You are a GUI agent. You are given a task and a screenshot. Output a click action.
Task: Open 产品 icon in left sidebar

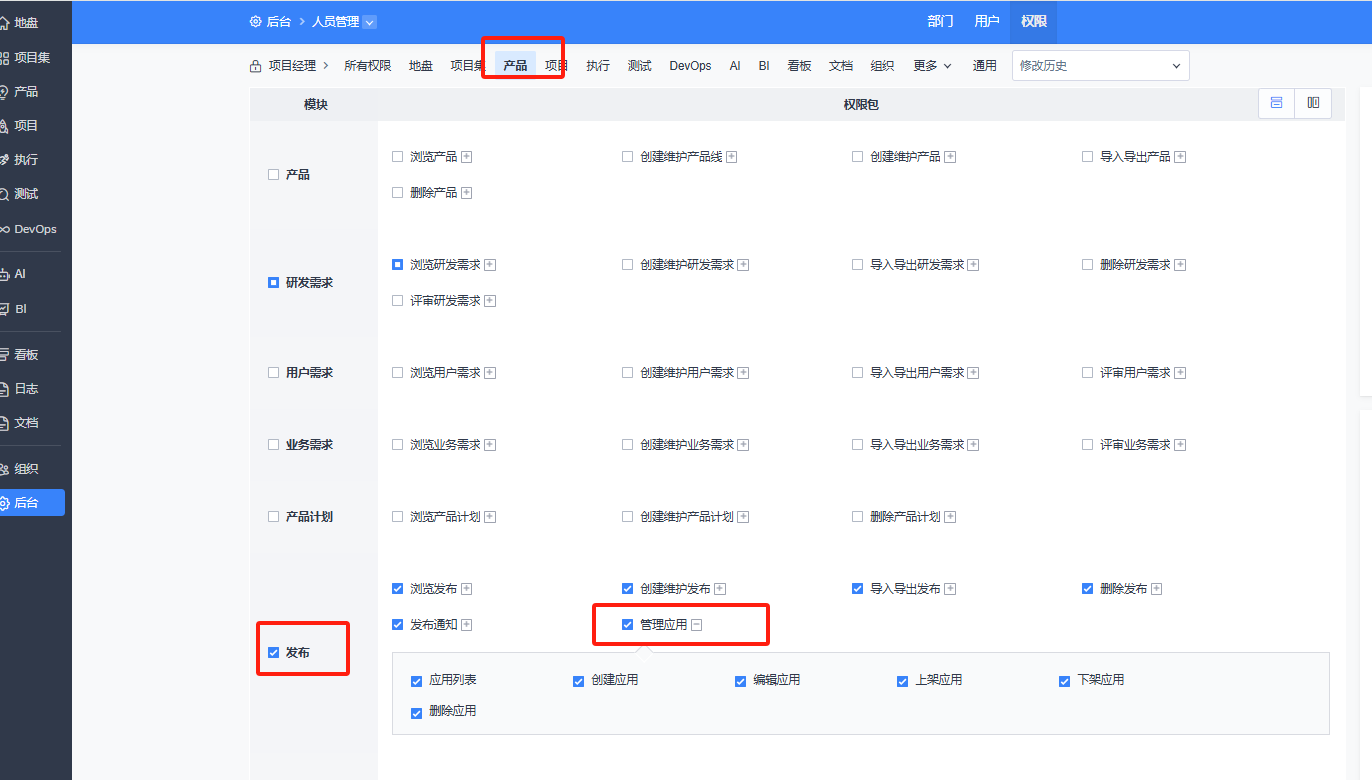pos(5,92)
